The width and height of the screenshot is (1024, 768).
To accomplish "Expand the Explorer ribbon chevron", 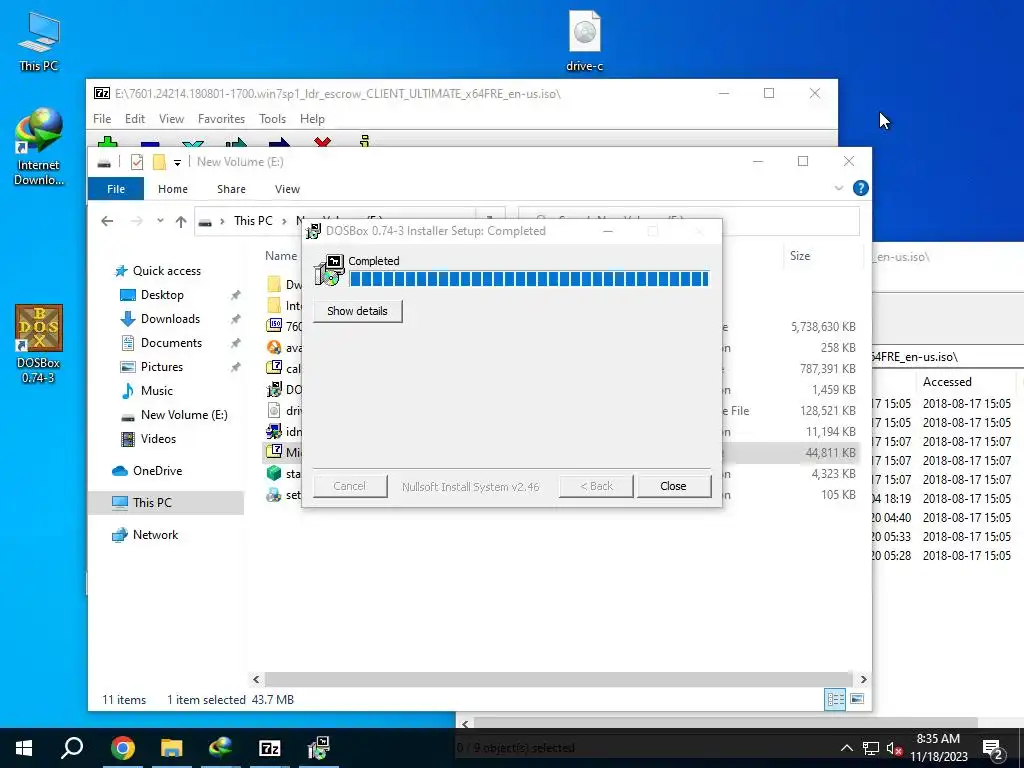I will point(839,189).
